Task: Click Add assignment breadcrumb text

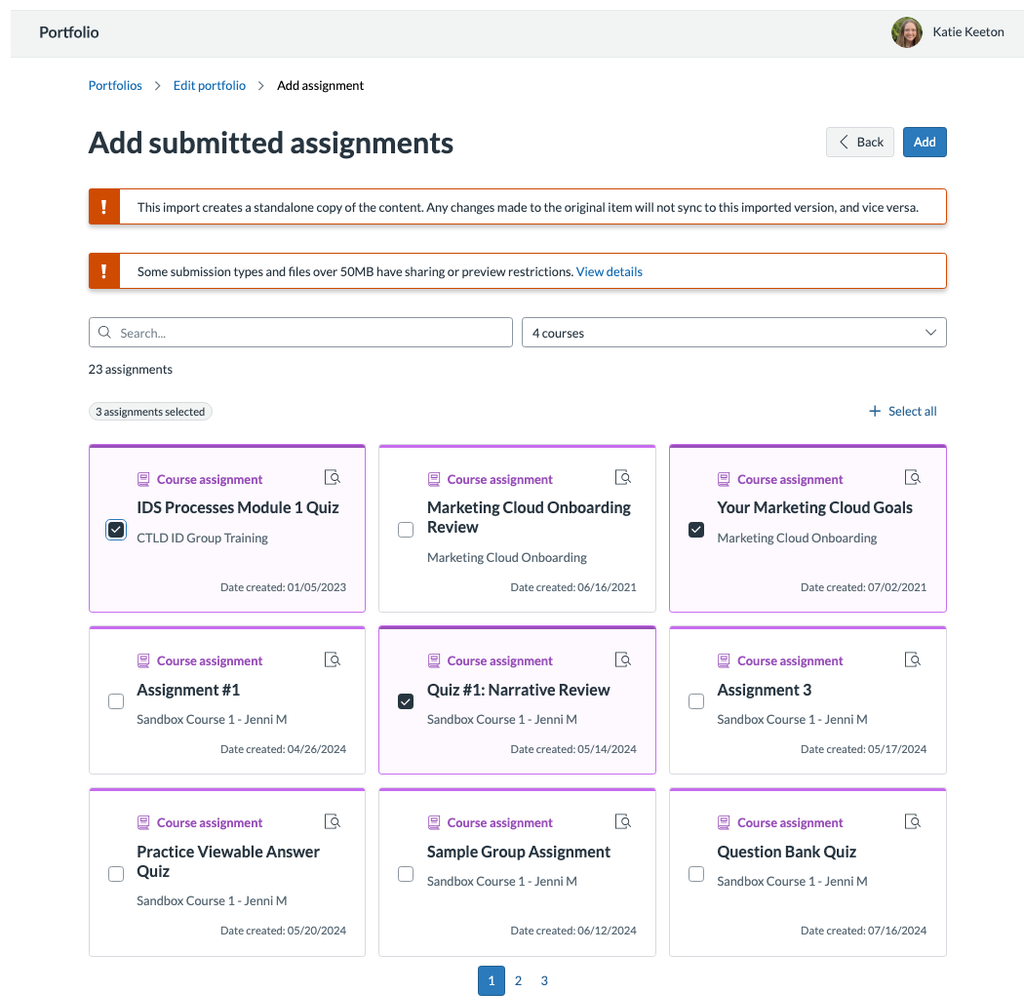Action: [320, 86]
